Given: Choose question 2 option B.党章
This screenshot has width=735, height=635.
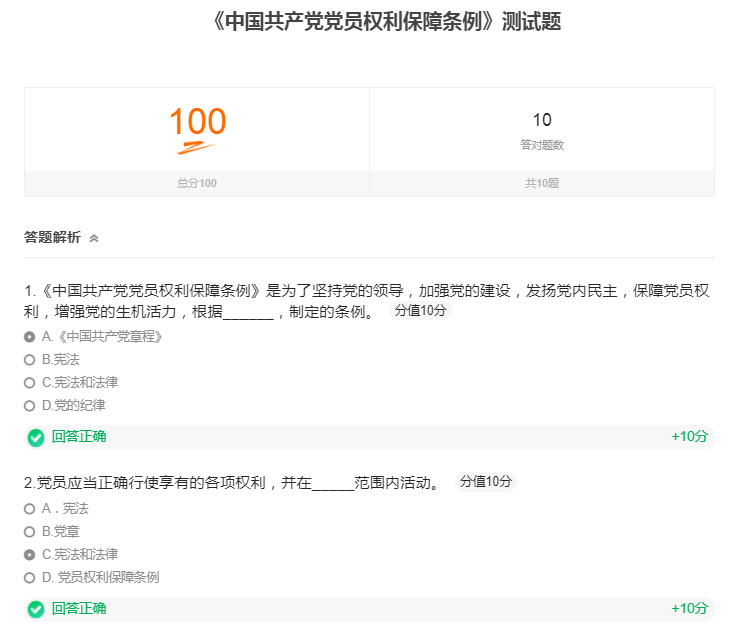Looking at the screenshot, I should point(30,532).
